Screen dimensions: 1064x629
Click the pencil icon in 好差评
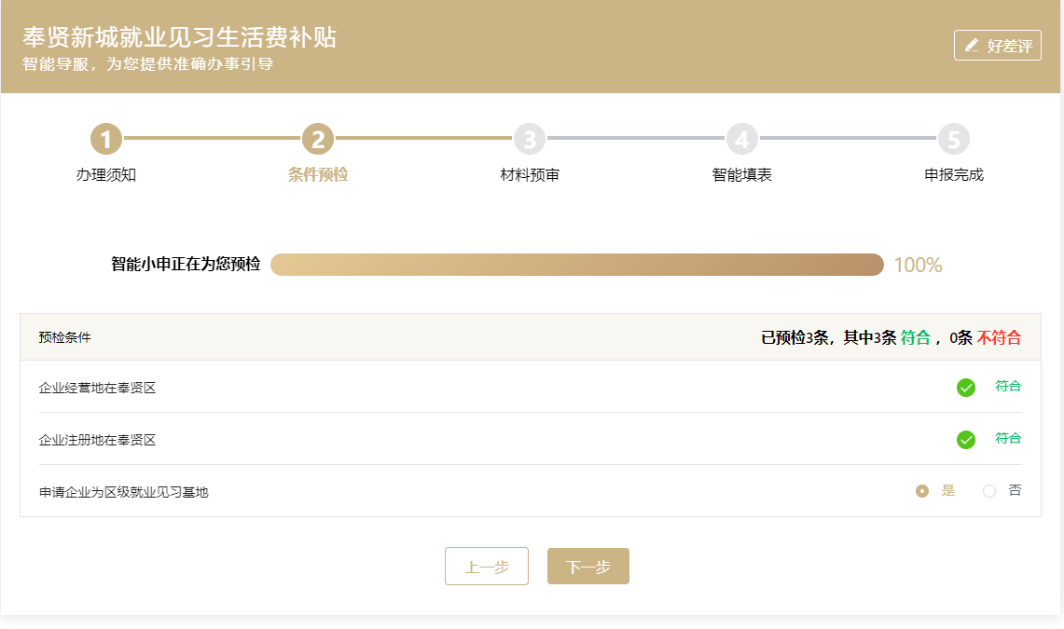pos(972,45)
